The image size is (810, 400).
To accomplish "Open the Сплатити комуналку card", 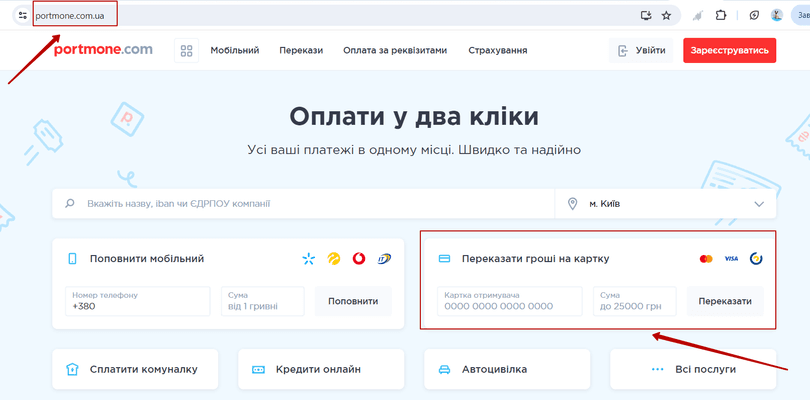I will (x=135, y=370).
